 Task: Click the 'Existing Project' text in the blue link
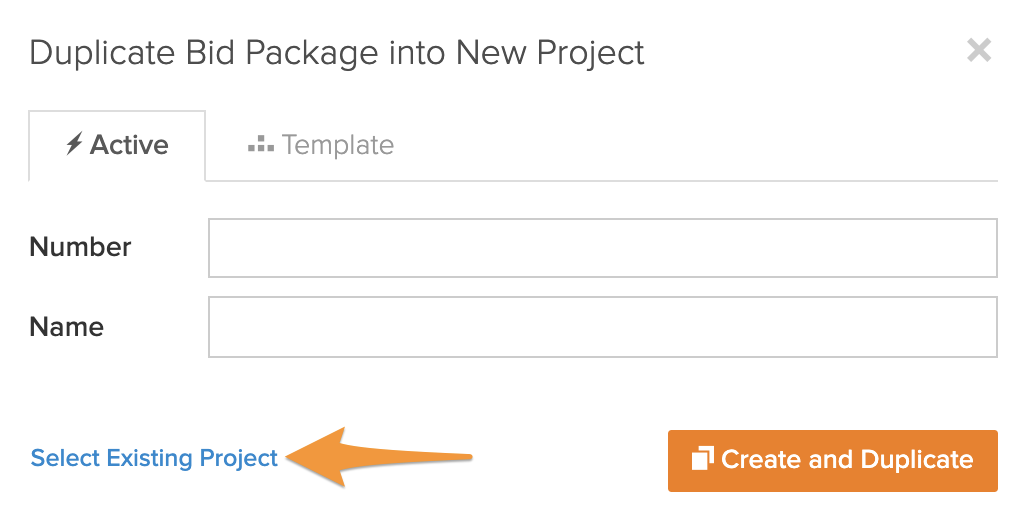[192, 459]
